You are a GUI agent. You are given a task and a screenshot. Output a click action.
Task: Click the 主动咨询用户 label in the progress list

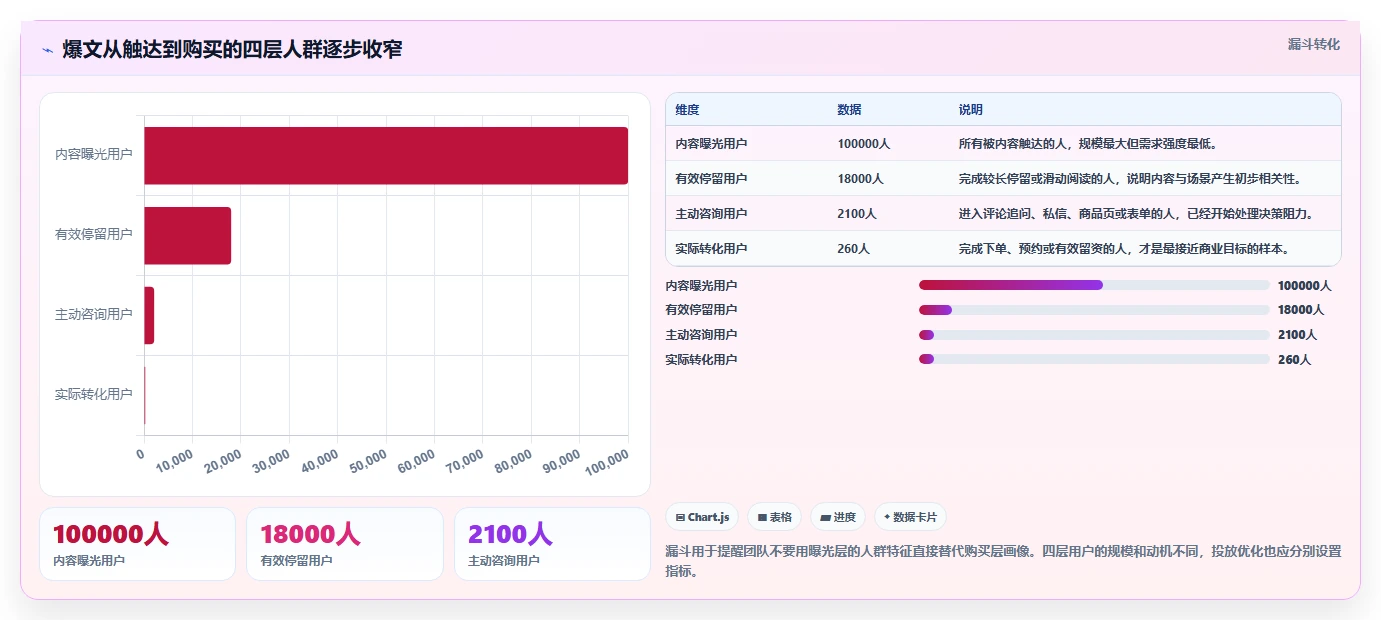[701, 335]
